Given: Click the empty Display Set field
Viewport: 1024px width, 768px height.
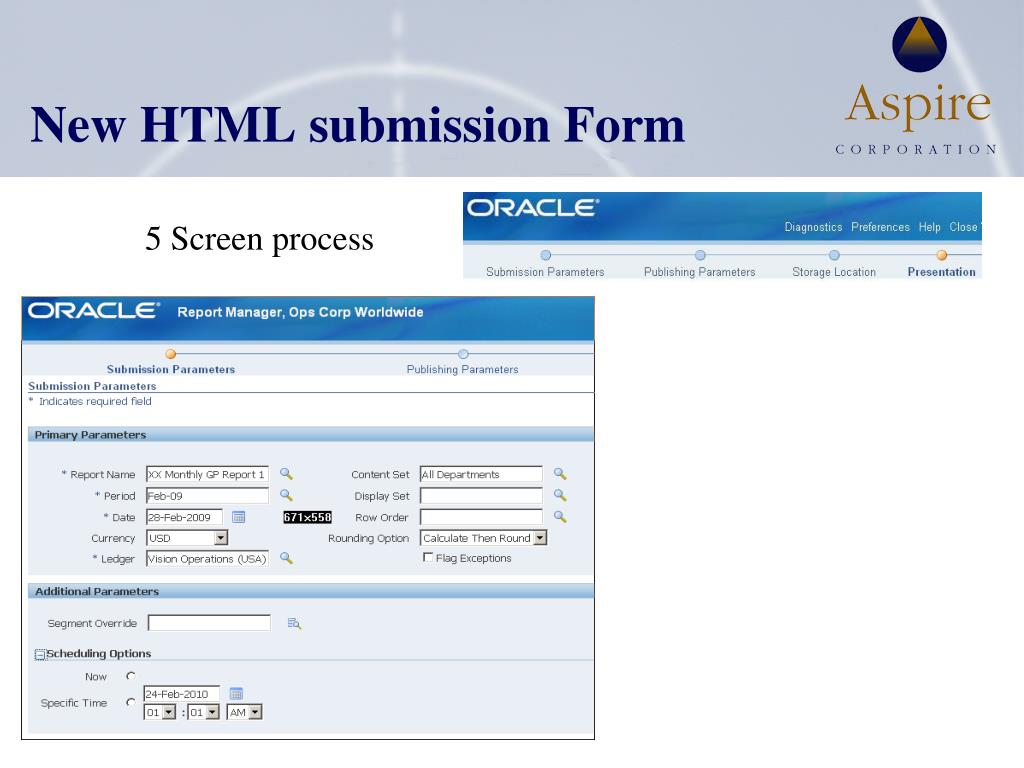Looking at the screenshot, I should point(481,496).
